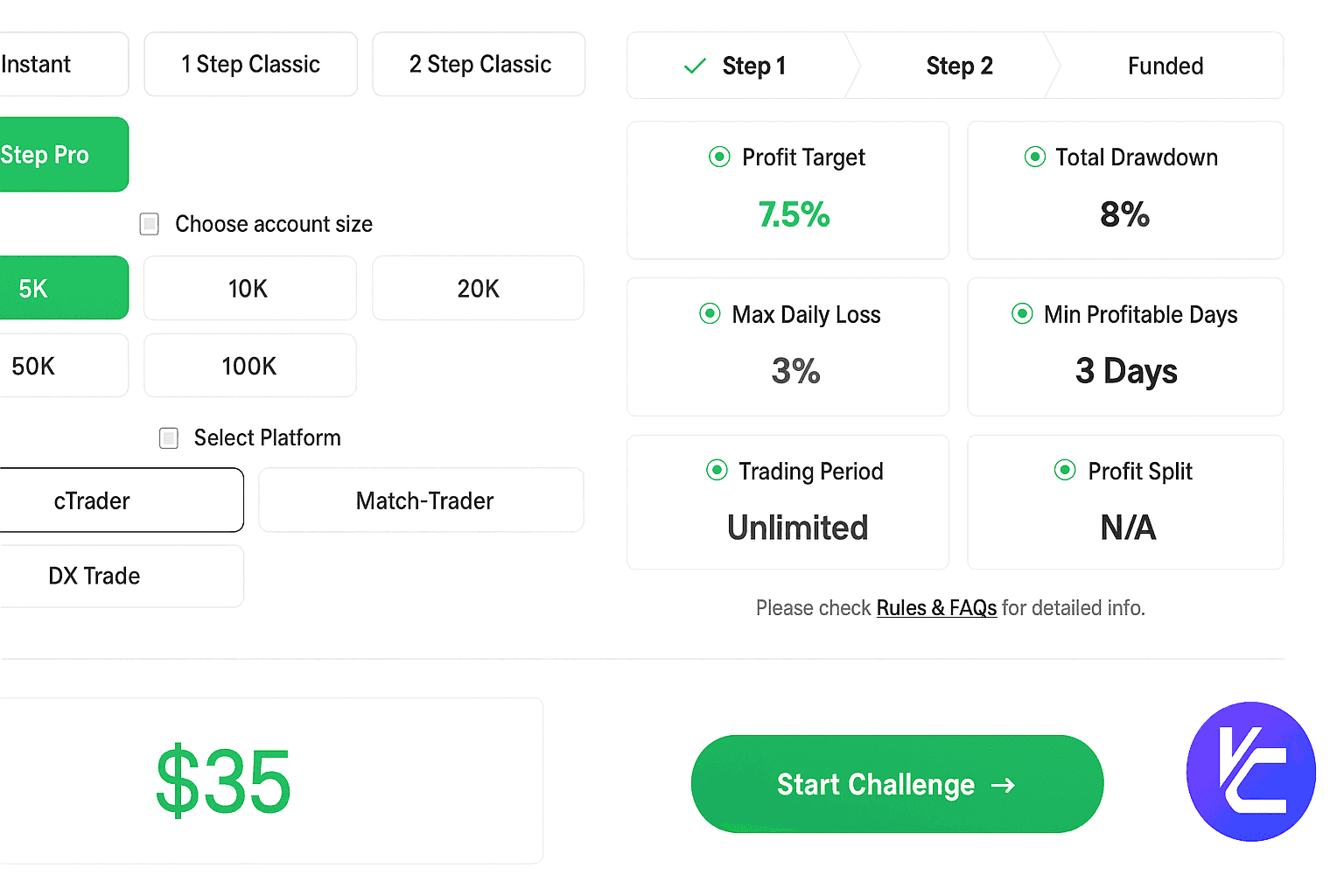Open the 2 Step Classic tab
The height and width of the screenshot is (896, 1344).
click(x=479, y=65)
